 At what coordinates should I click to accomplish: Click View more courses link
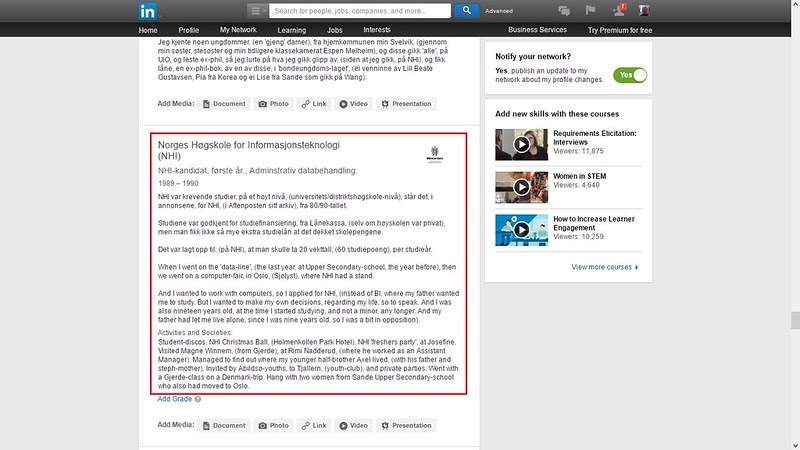pyautogui.click(x=605, y=267)
